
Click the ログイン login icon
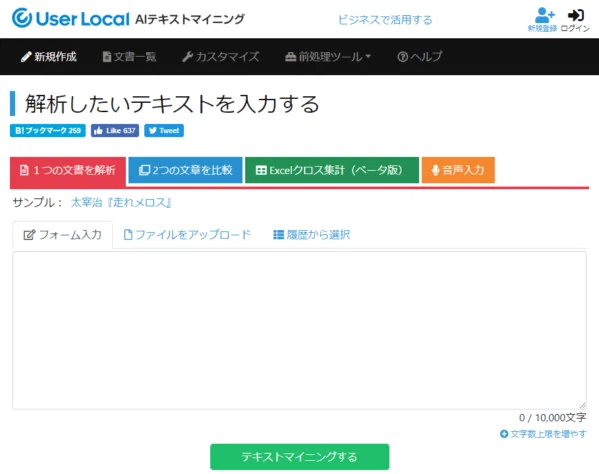(575, 19)
